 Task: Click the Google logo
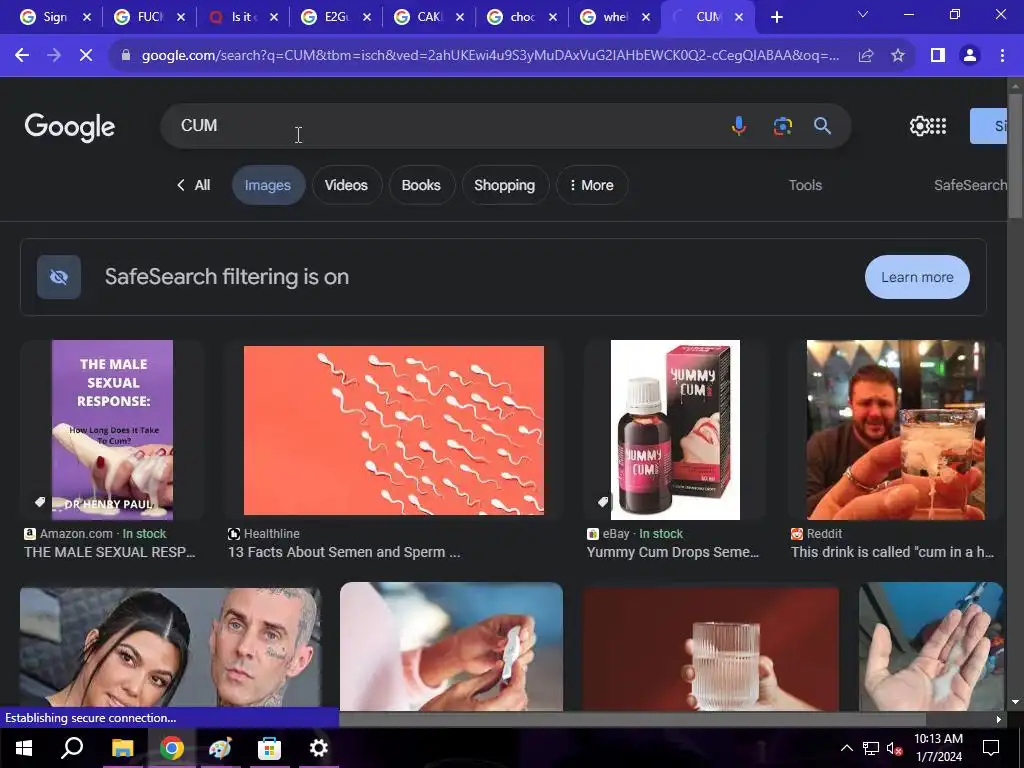(x=70, y=127)
